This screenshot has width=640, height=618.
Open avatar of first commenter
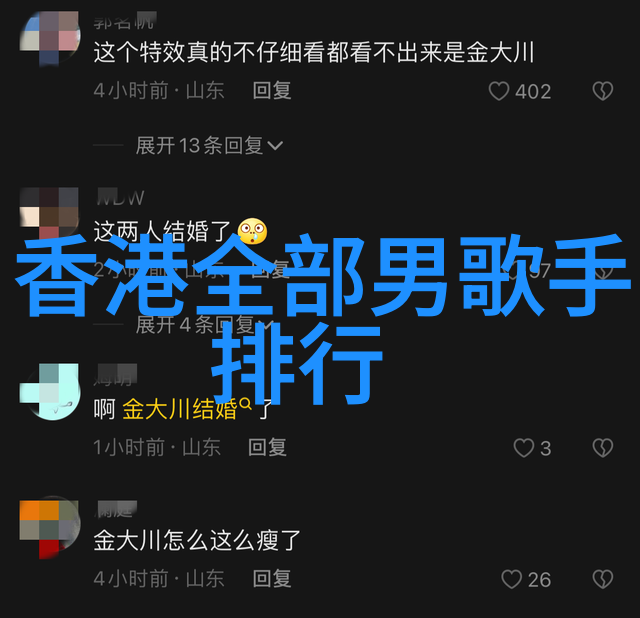49,39
